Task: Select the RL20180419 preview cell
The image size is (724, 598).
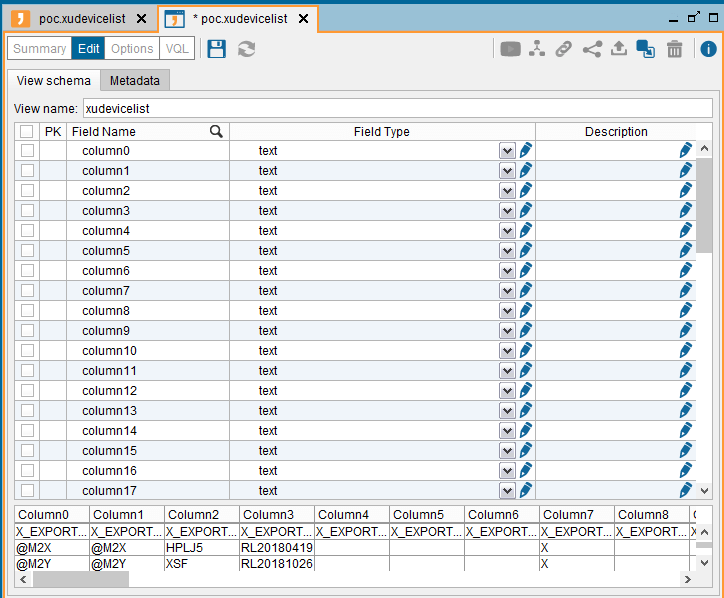Action: tap(277, 548)
